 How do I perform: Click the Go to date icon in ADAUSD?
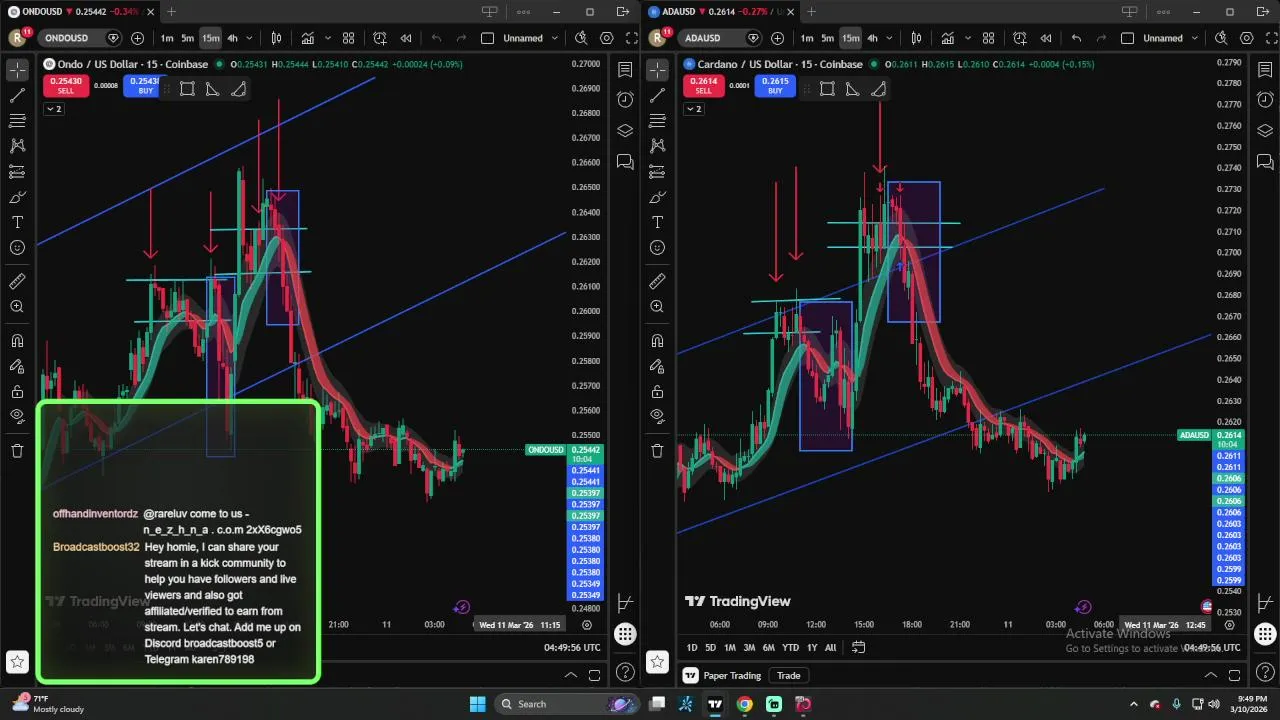858,647
